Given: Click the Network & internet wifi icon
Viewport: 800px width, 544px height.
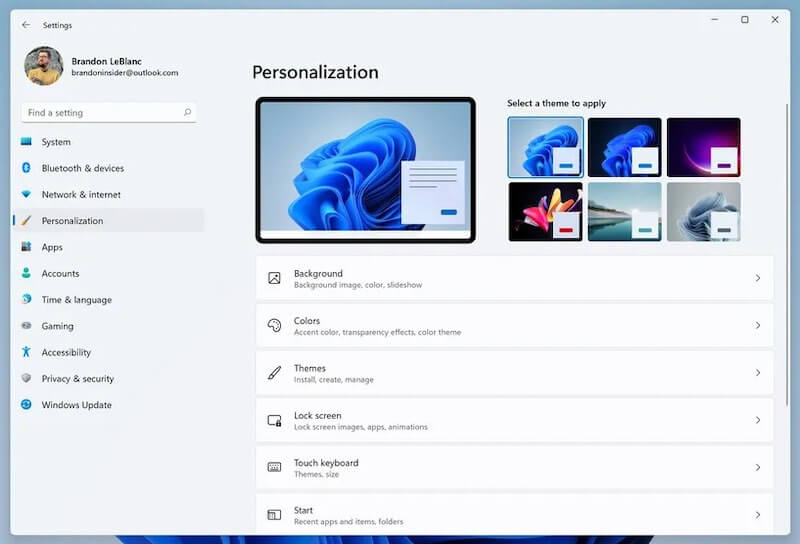Looking at the screenshot, I should pos(26,195).
